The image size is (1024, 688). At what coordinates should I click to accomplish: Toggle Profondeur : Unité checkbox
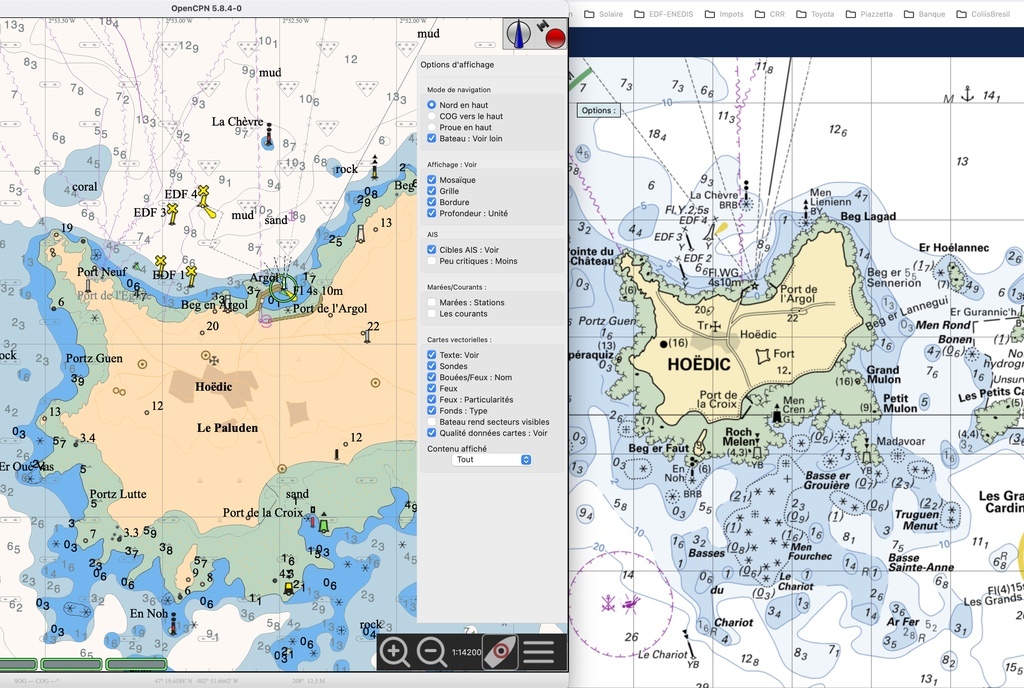coord(432,213)
